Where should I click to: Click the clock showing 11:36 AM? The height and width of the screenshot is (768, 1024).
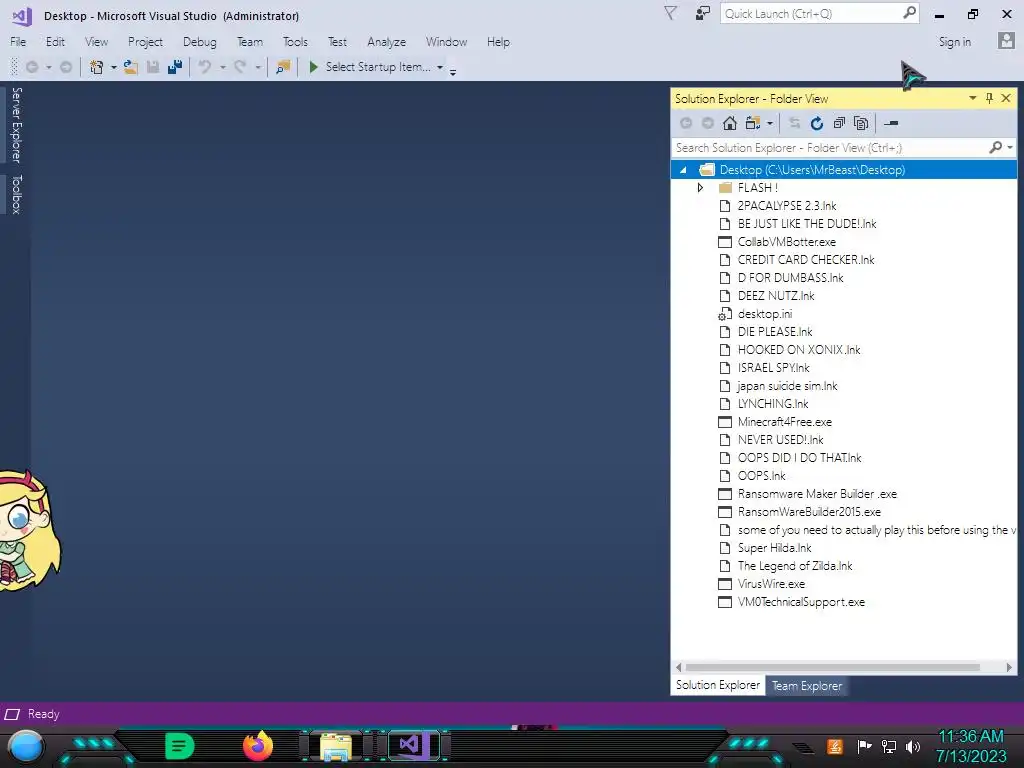click(x=971, y=737)
